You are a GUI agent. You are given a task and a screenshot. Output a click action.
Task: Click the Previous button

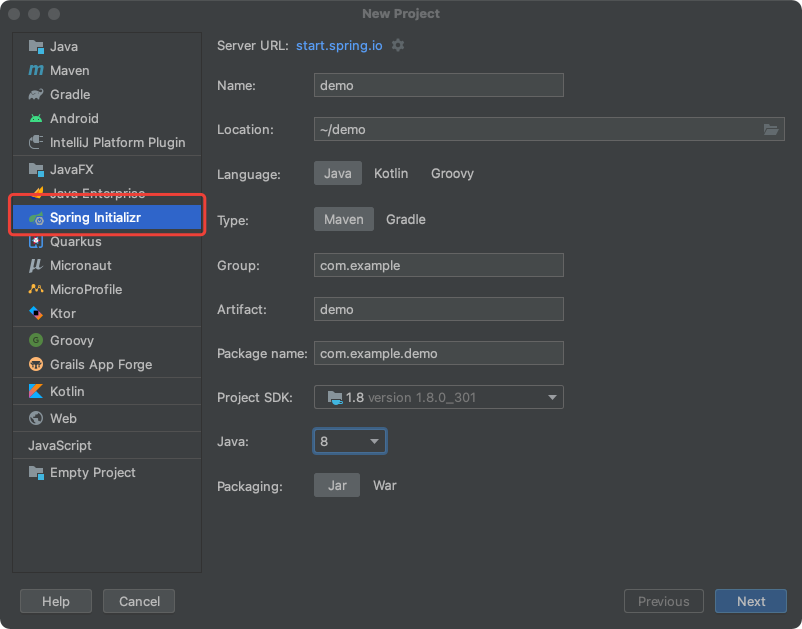coord(663,601)
